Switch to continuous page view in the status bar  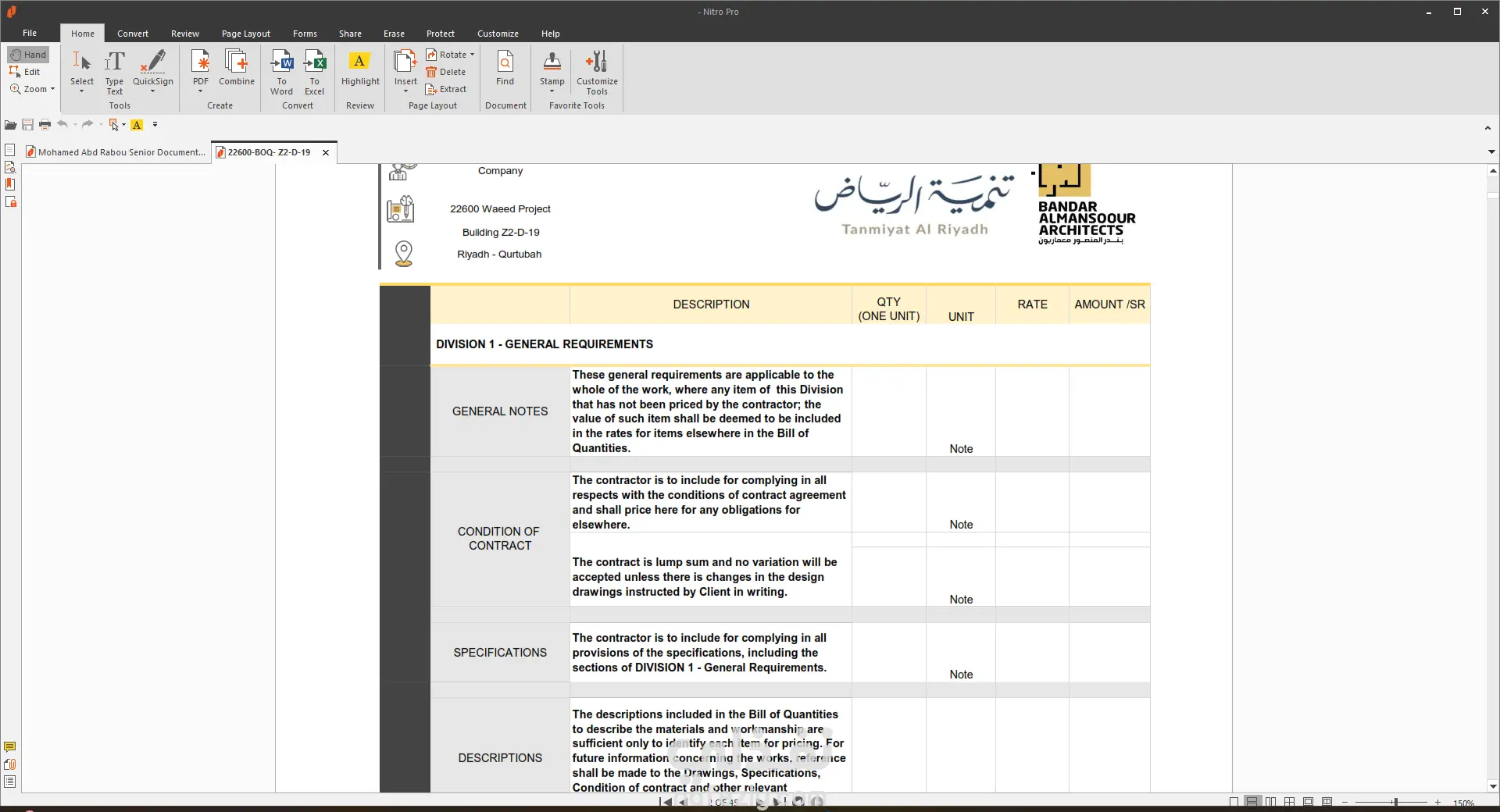point(1252,802)
